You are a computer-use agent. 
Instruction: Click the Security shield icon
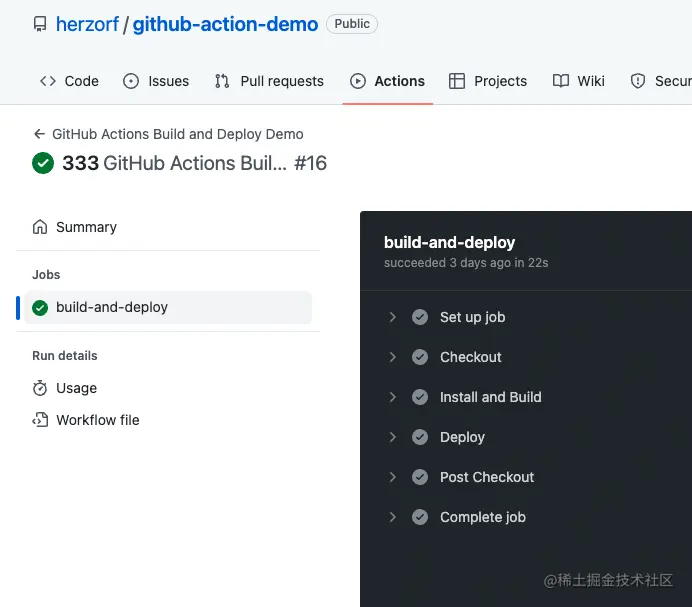pos(638,81)
